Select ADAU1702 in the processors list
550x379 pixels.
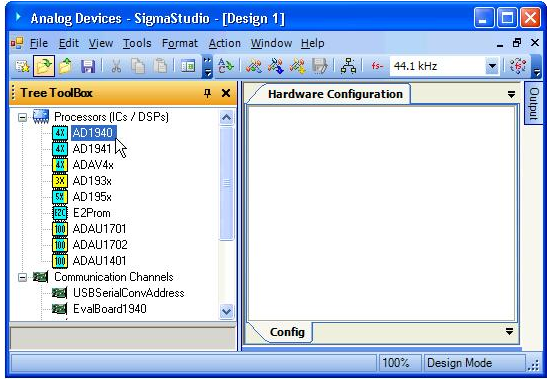[100, 245]
